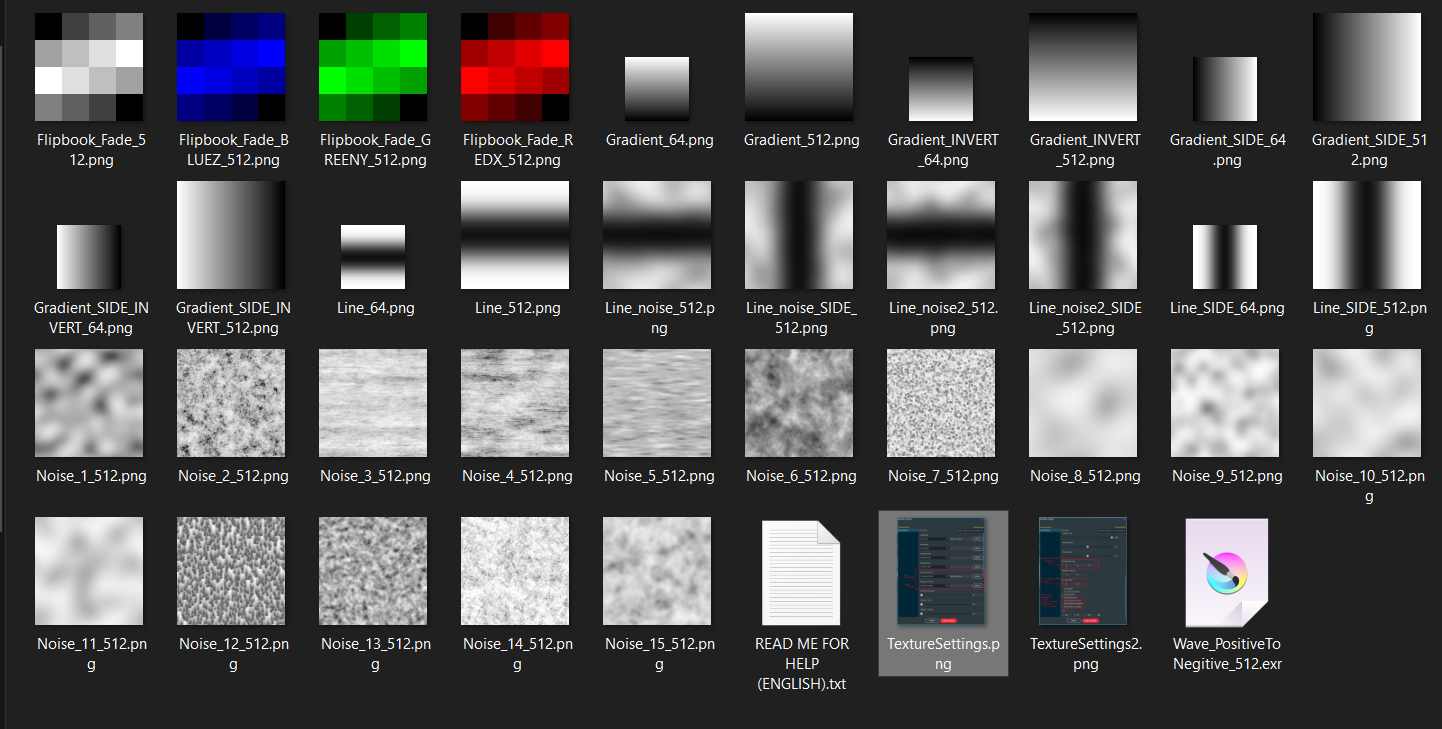1442x729 pixels.
Task: Open the READ ME FOR HELP text file icon
Action: 801,572
